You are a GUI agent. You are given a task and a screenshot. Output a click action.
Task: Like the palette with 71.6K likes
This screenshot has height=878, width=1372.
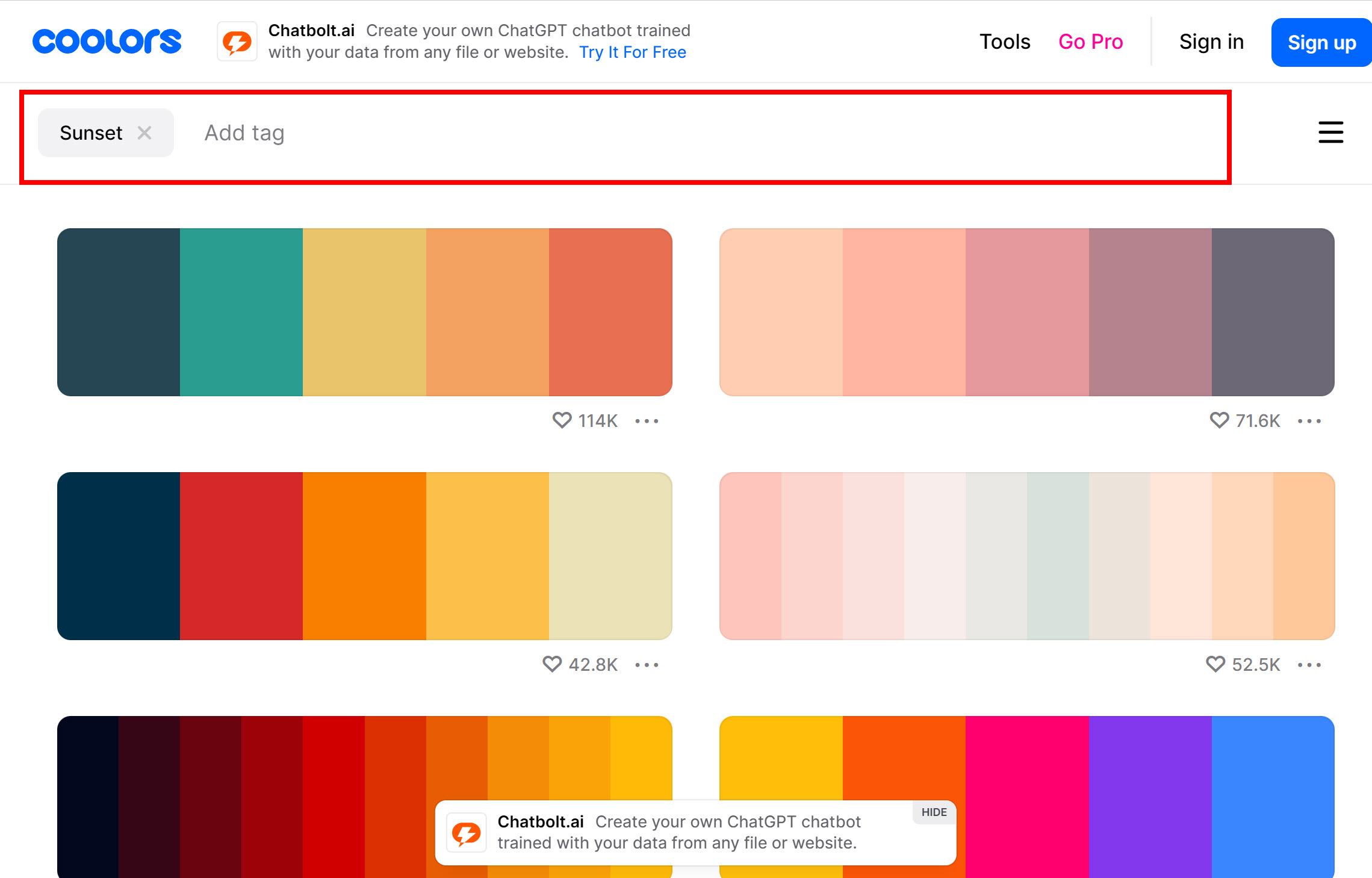click(x=1219, y=420)
